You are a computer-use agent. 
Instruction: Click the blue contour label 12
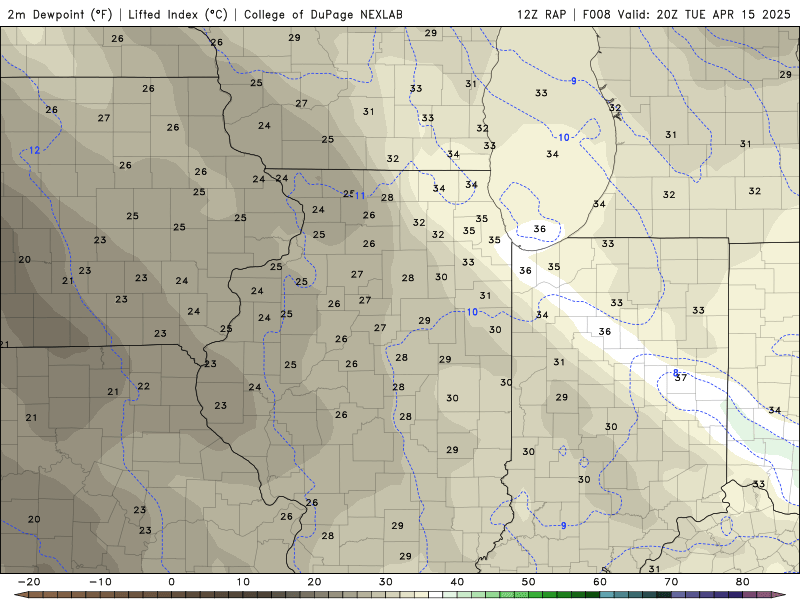tap(34, 150)
